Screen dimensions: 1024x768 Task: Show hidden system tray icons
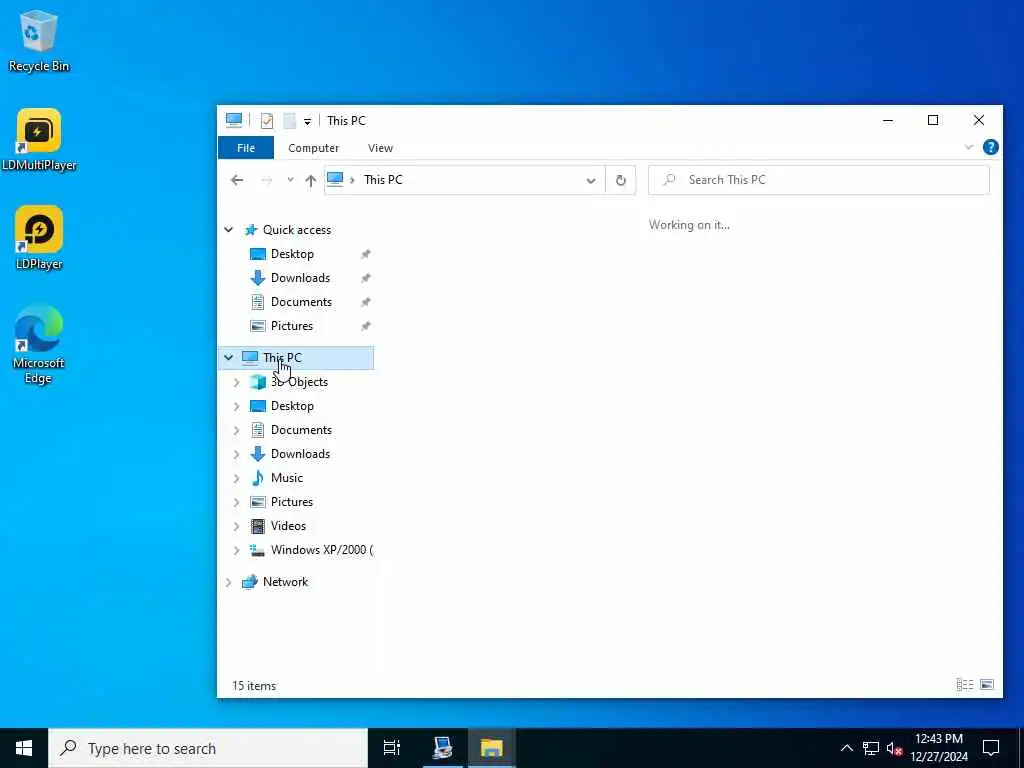coord(846,748)
